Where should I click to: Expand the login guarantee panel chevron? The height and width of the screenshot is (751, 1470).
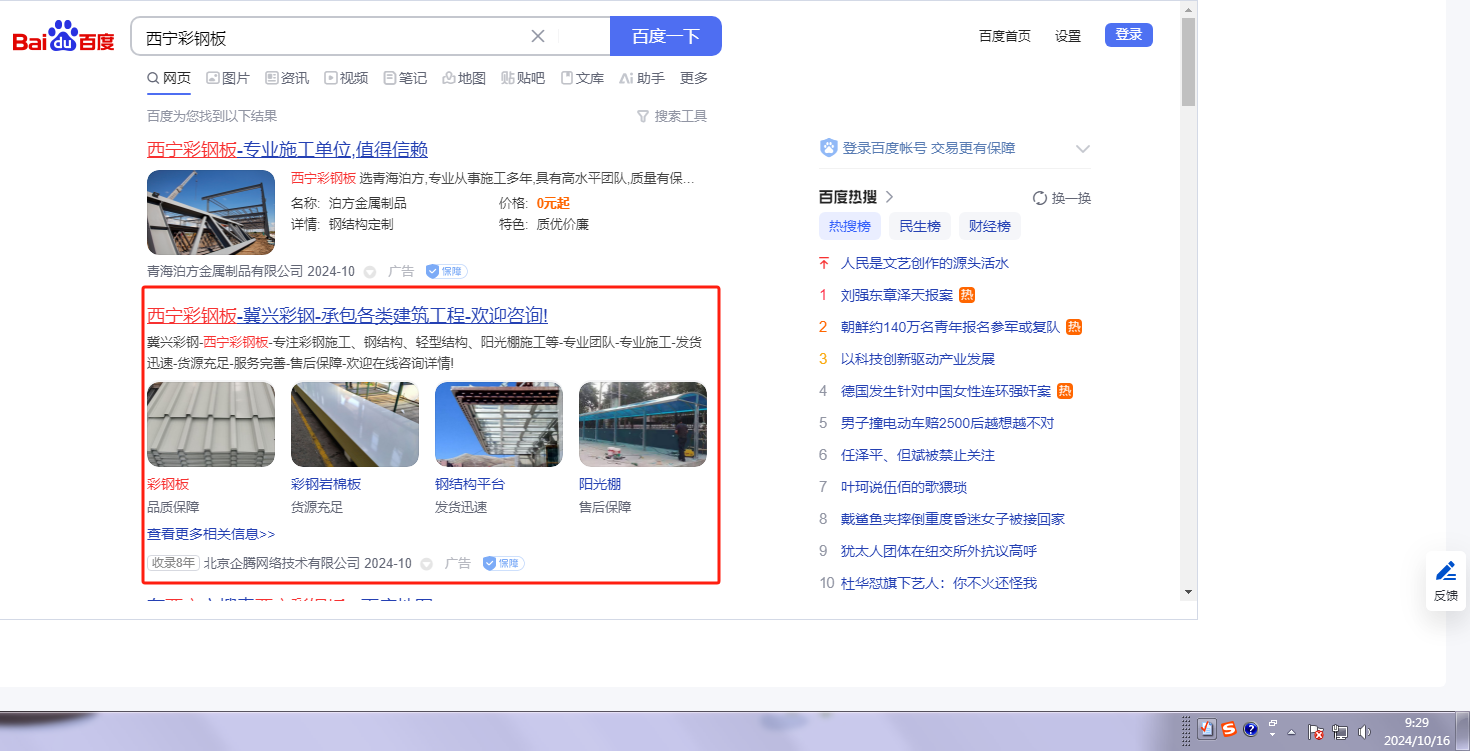point(1082,149)
